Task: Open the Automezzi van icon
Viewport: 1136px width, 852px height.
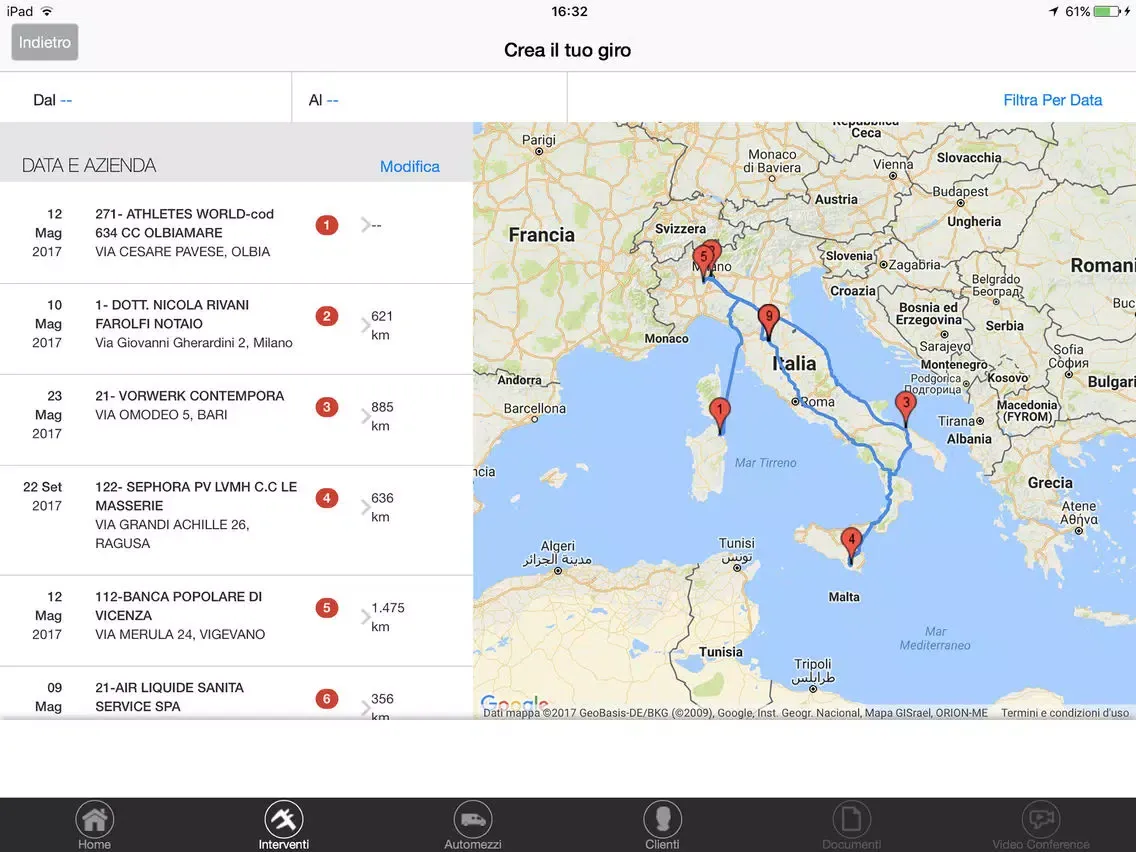Action: coord(473,821)
